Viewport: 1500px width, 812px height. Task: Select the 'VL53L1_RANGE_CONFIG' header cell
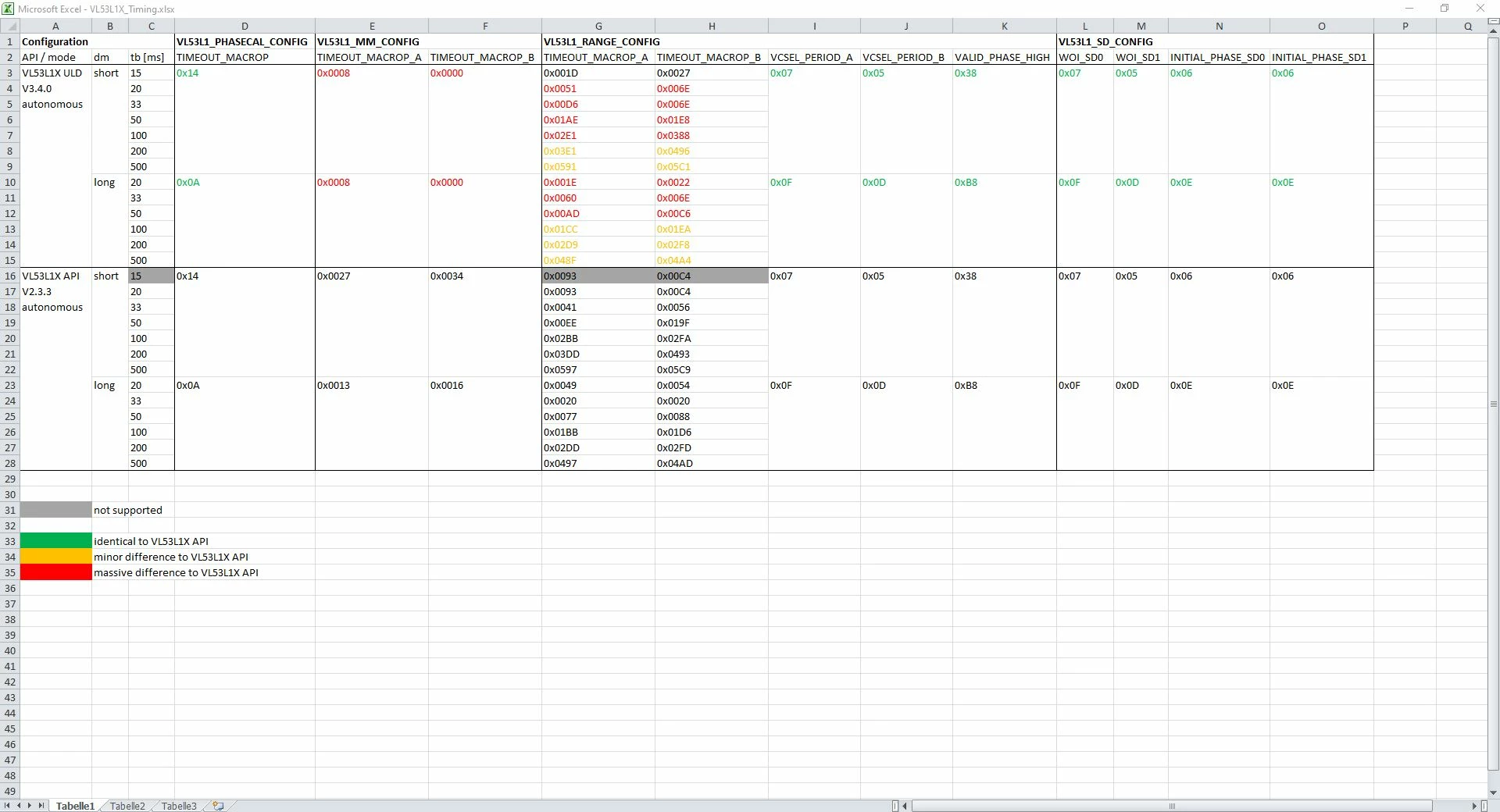(598, 41)
